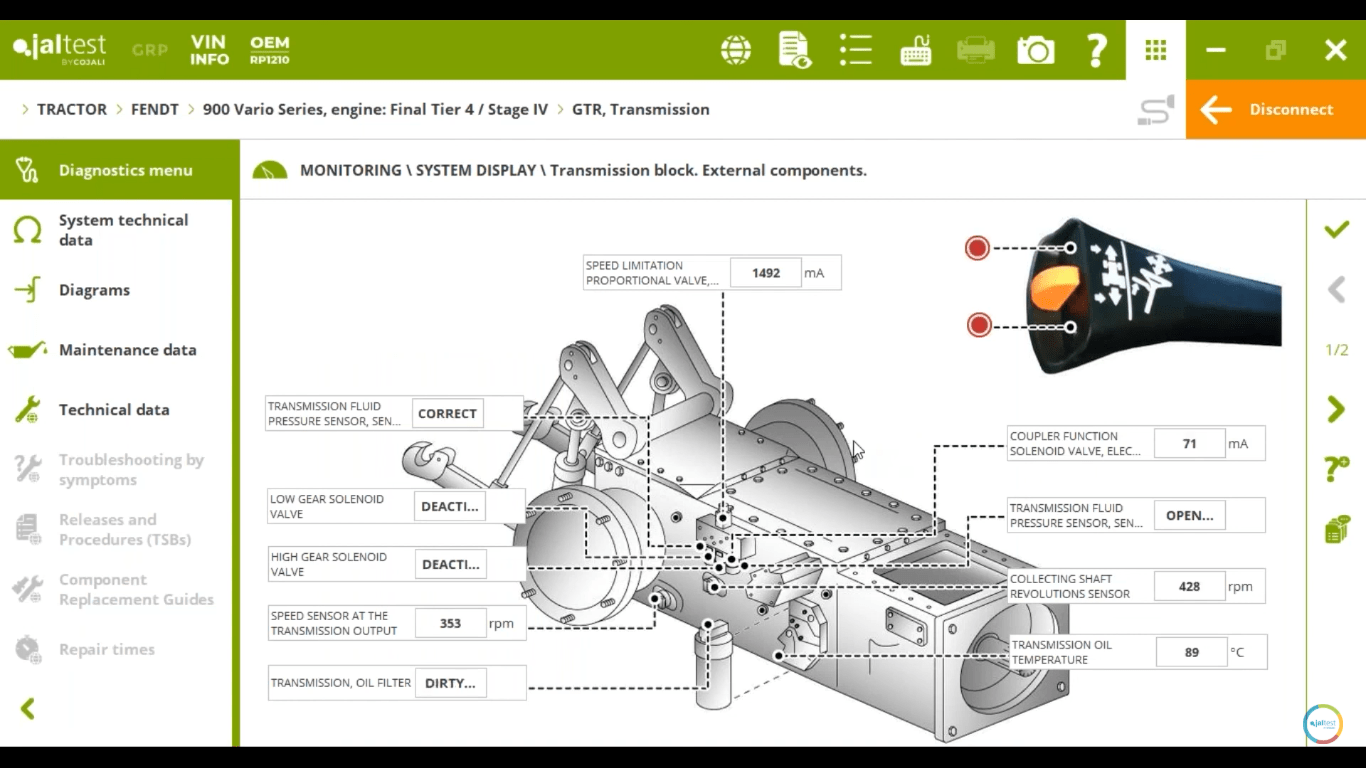Open help with the question mark icon
Screen dimensions: 1366x768
(x=1096, y=50)
